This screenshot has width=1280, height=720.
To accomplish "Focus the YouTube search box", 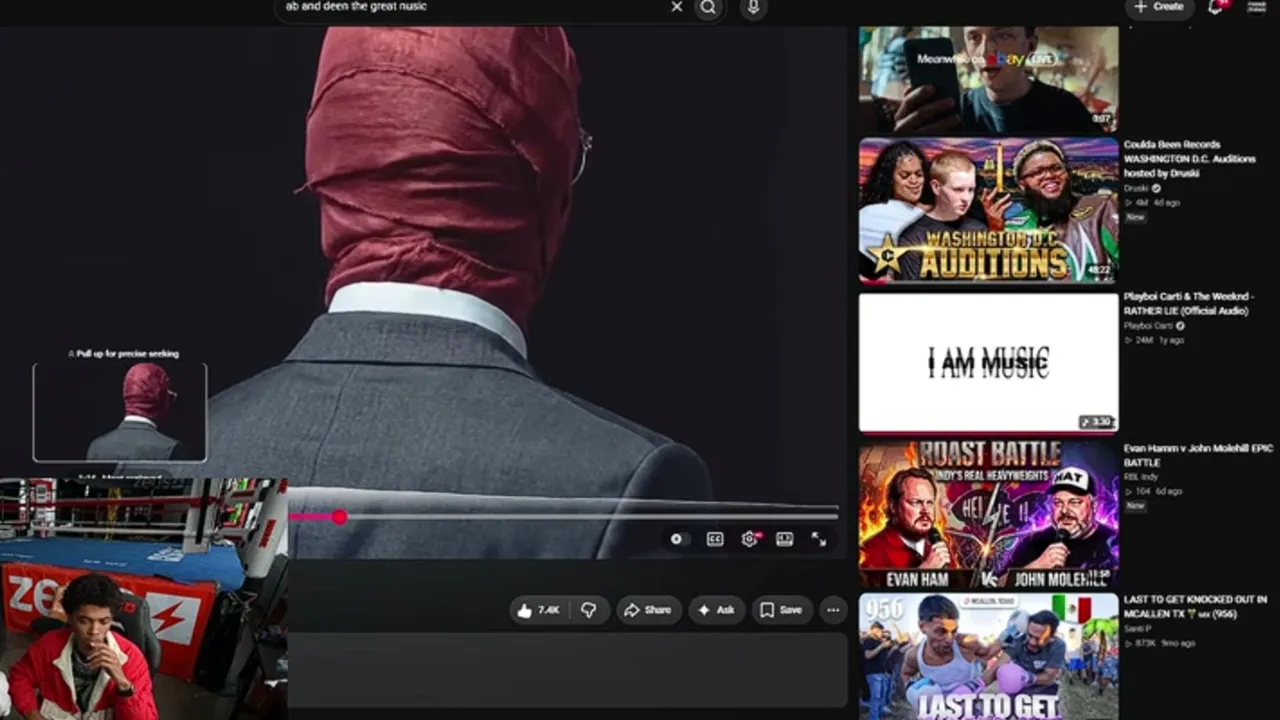I will (x=475, y=7).
